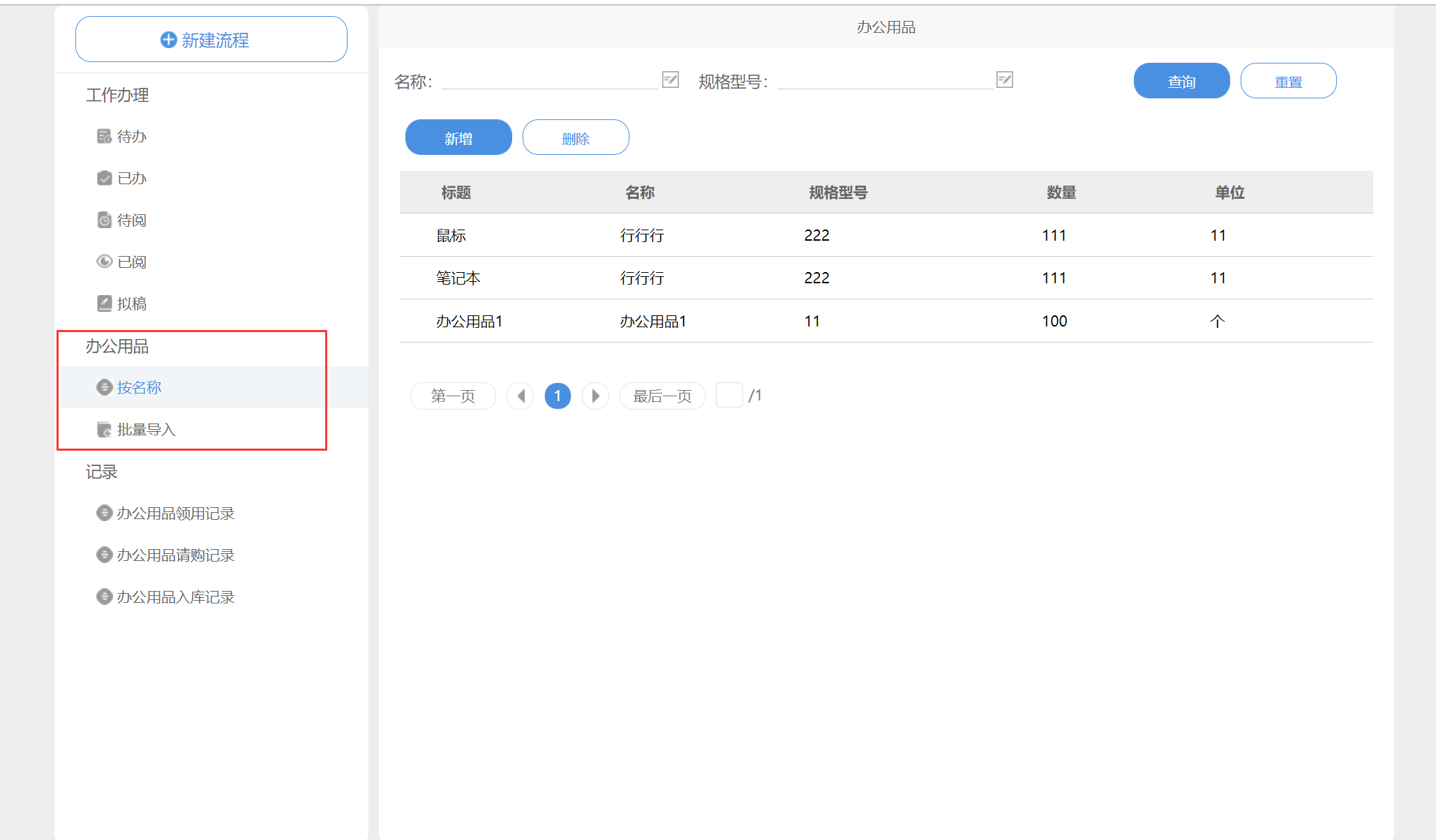Image resolution: width=1436 pixels, height=840 pixels.
Task: Click the page number jump input box
Action: (x=729, y=396)
